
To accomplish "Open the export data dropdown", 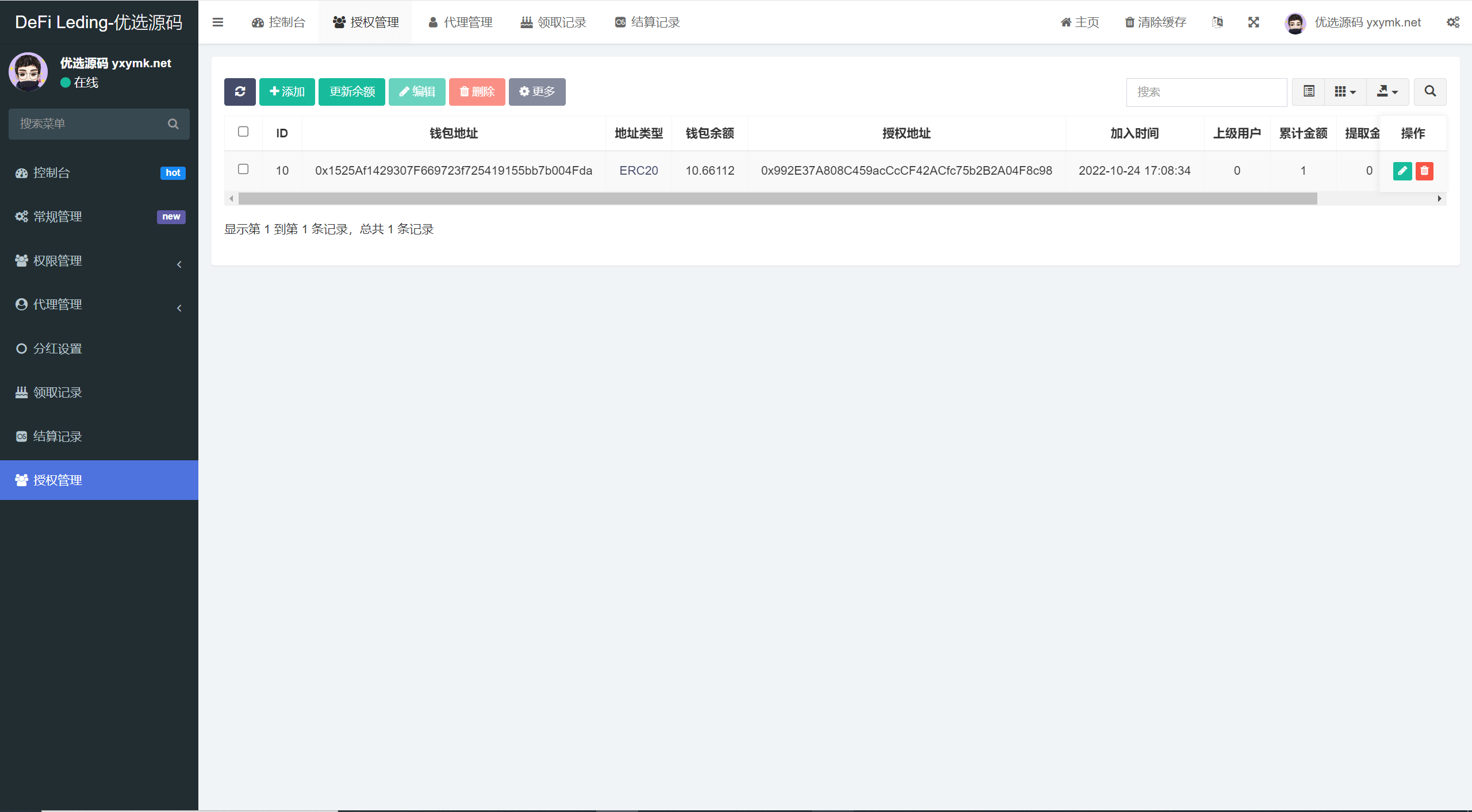I will click(1387, 92).
